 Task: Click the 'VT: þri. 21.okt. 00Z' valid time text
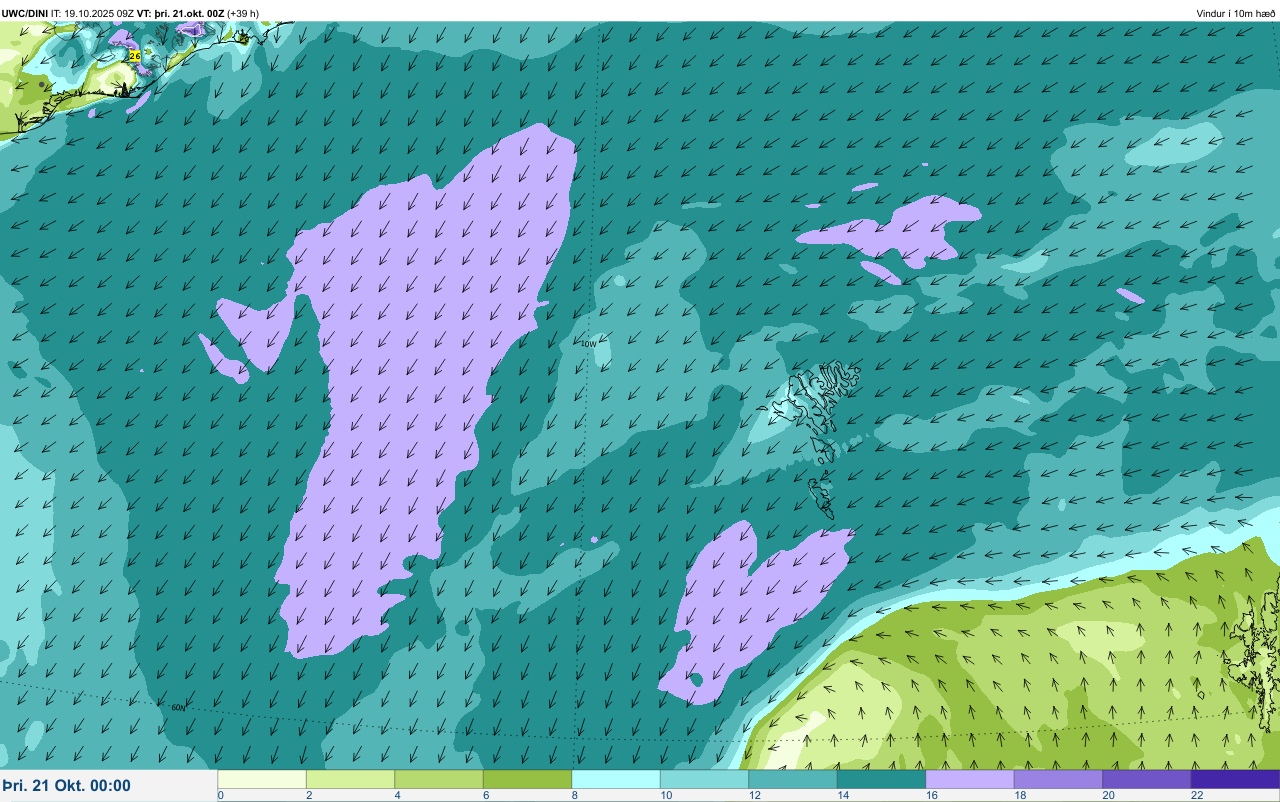pos(180,13)
